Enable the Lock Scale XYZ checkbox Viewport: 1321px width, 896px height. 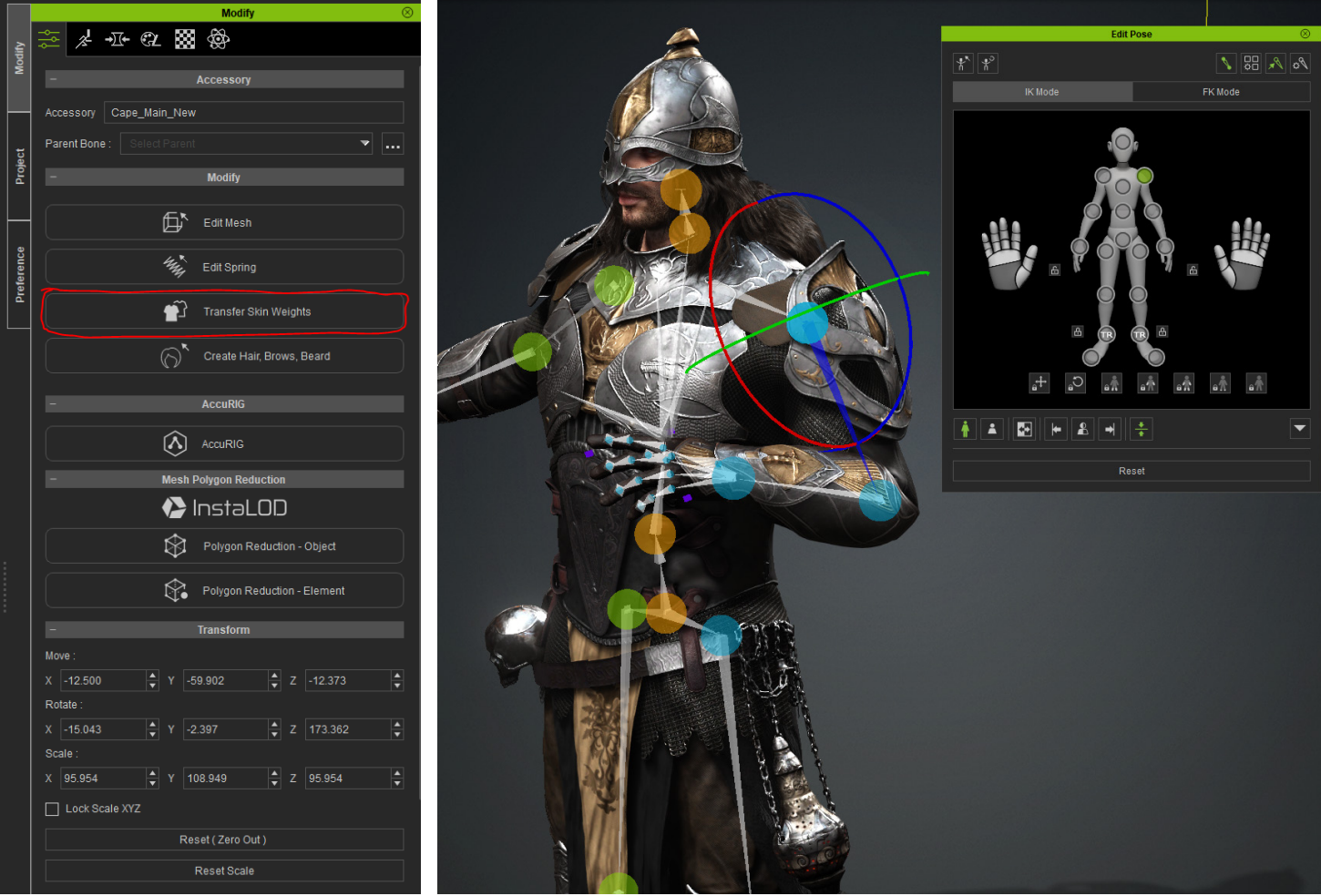coord(52,809)
